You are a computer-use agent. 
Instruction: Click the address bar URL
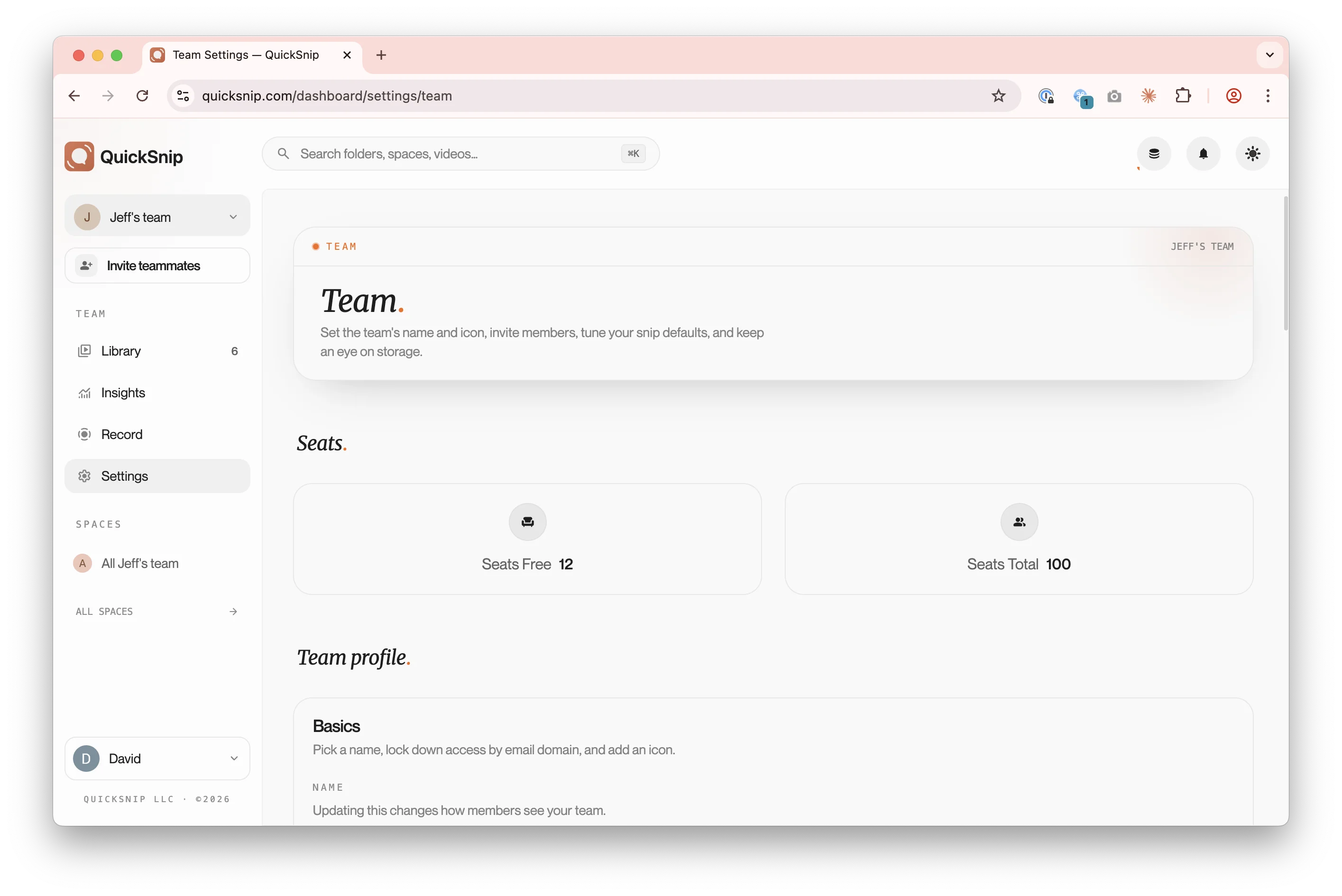(327, 96)
